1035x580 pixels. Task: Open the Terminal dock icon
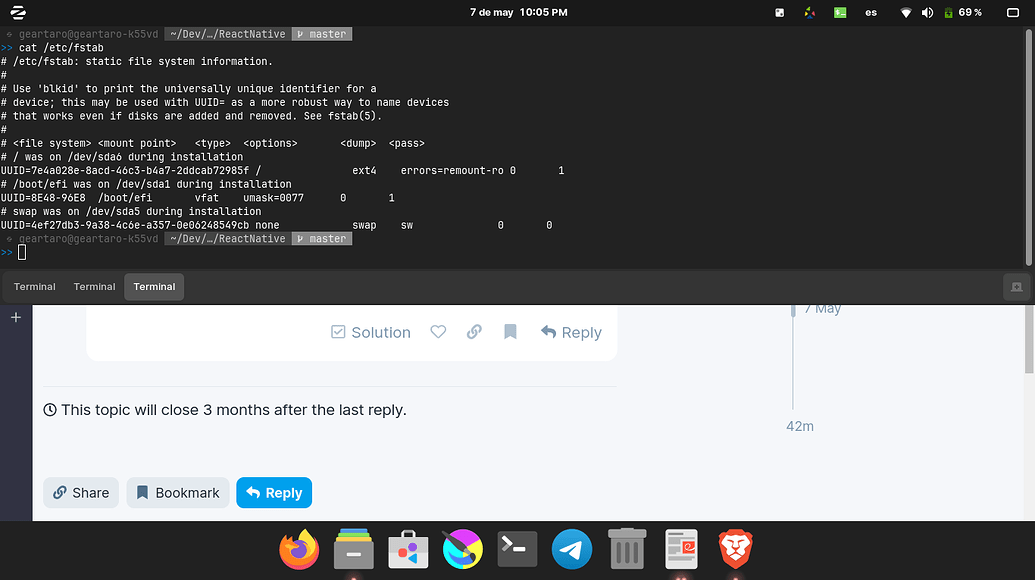click(x=517, y=549)
